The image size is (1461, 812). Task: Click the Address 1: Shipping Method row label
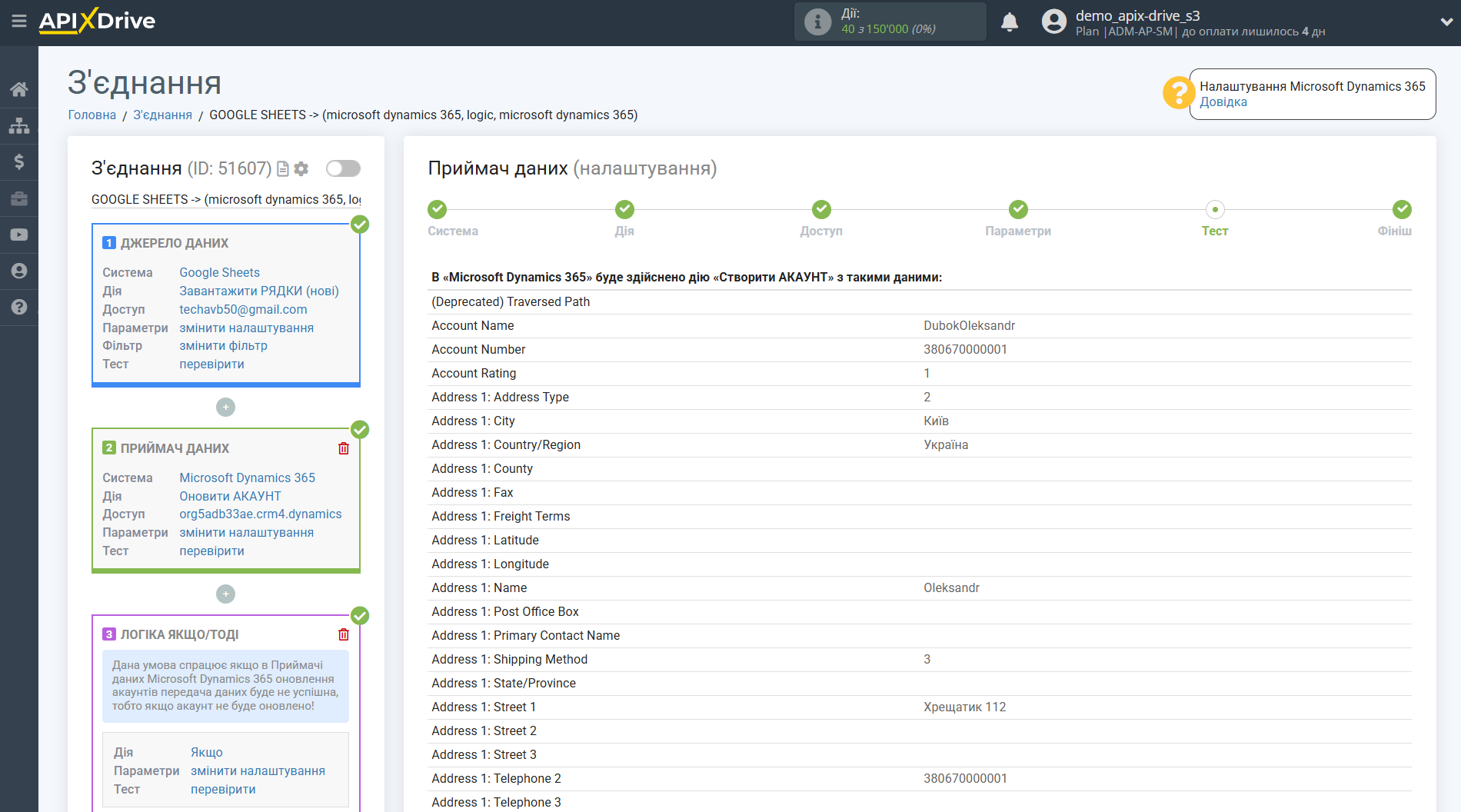pos(509,660)
